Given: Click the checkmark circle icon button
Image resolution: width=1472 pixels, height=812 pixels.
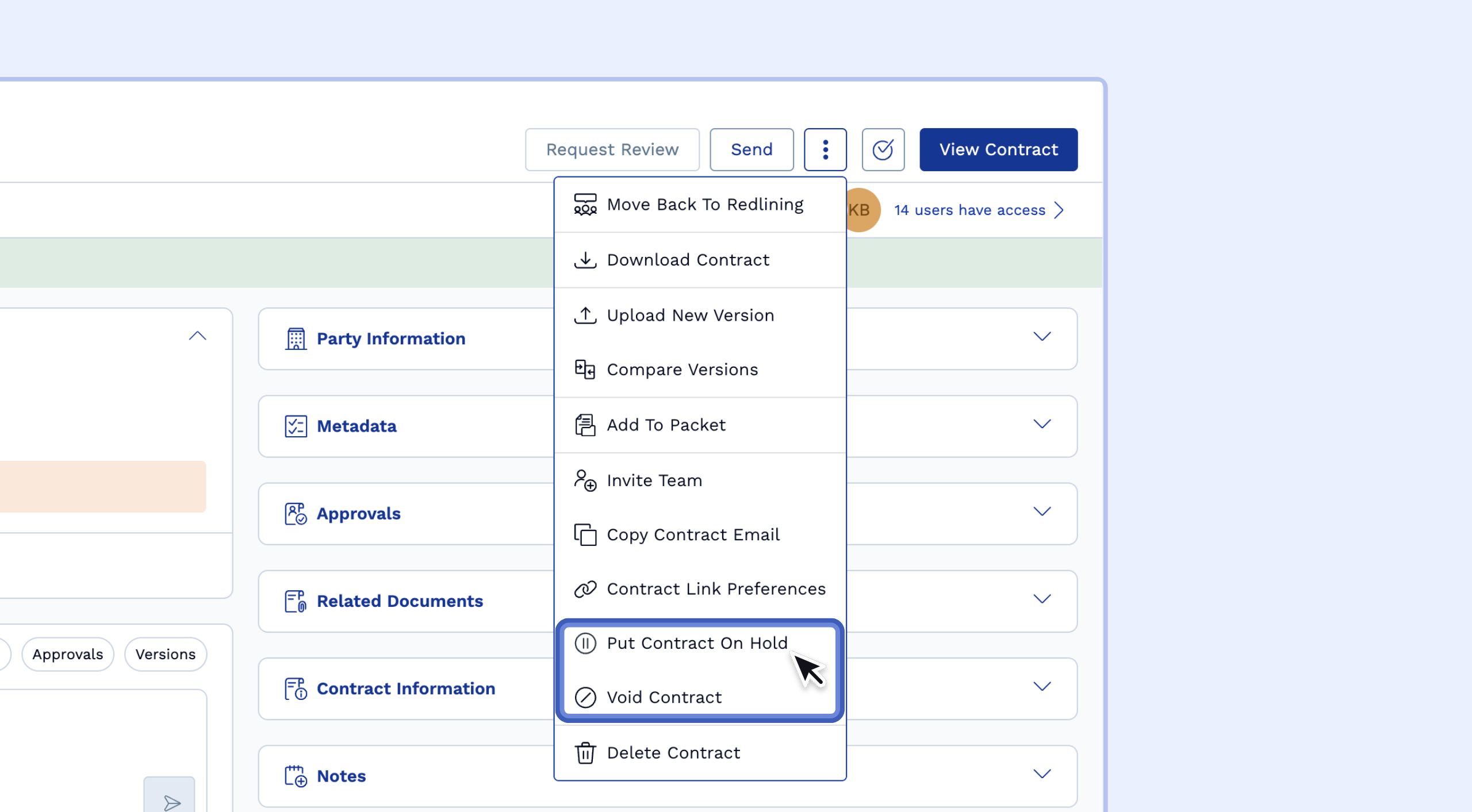Looking at the screenshot, I should [883, 149].
